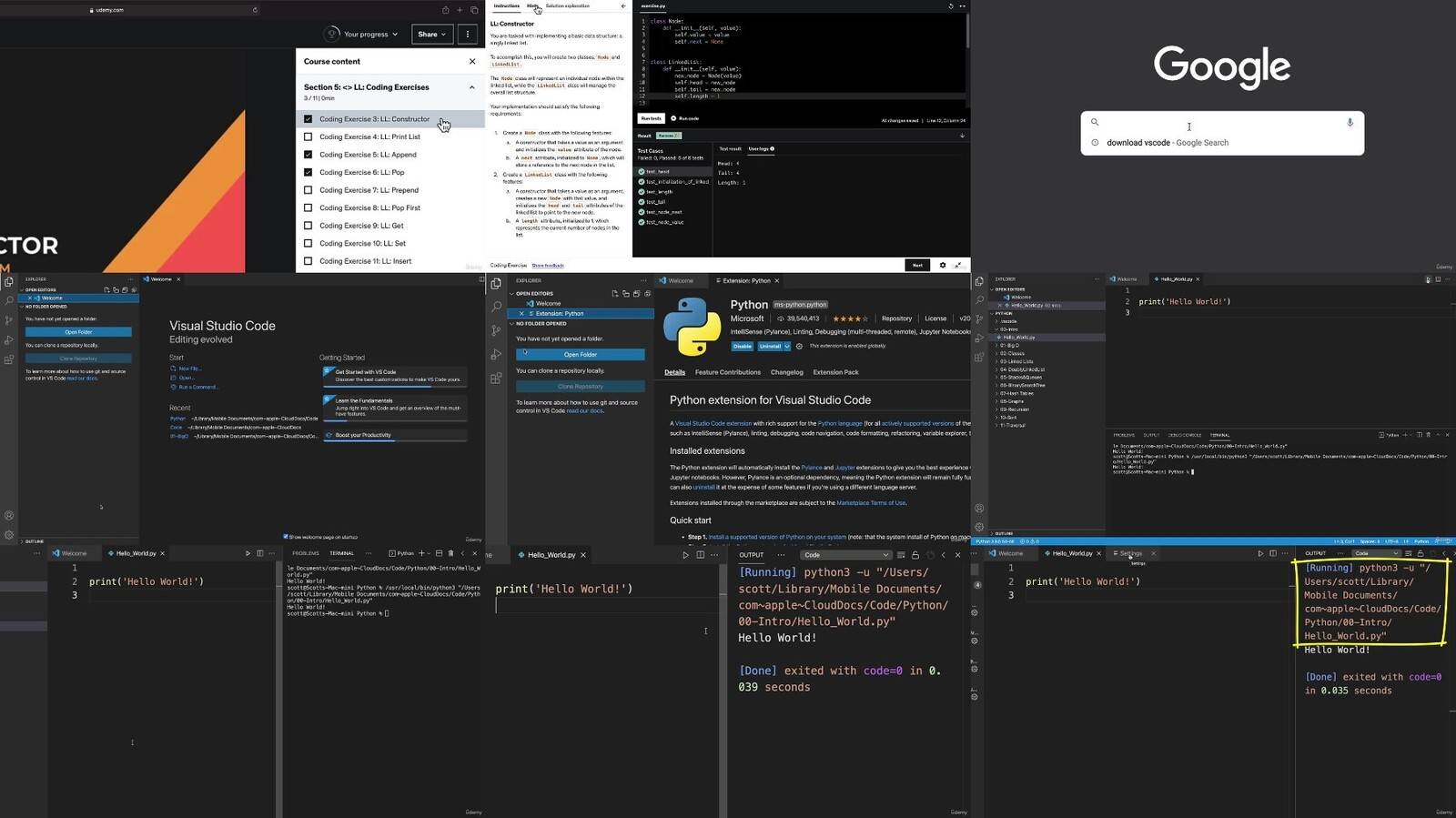Open Manage gear in the Welcome window activity bar

[9, 535]
